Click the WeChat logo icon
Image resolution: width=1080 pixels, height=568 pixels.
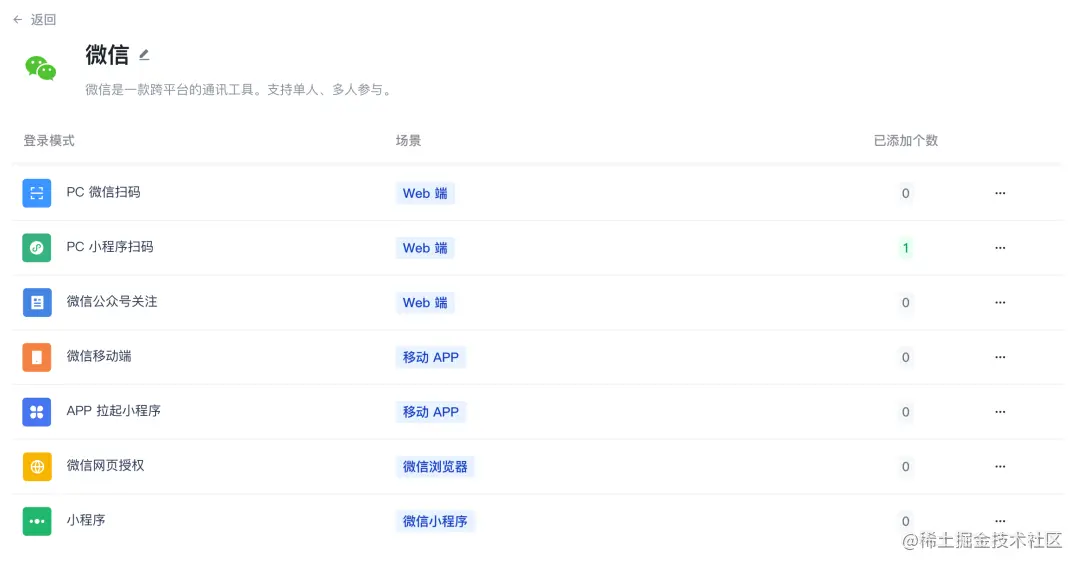point(41,68)
